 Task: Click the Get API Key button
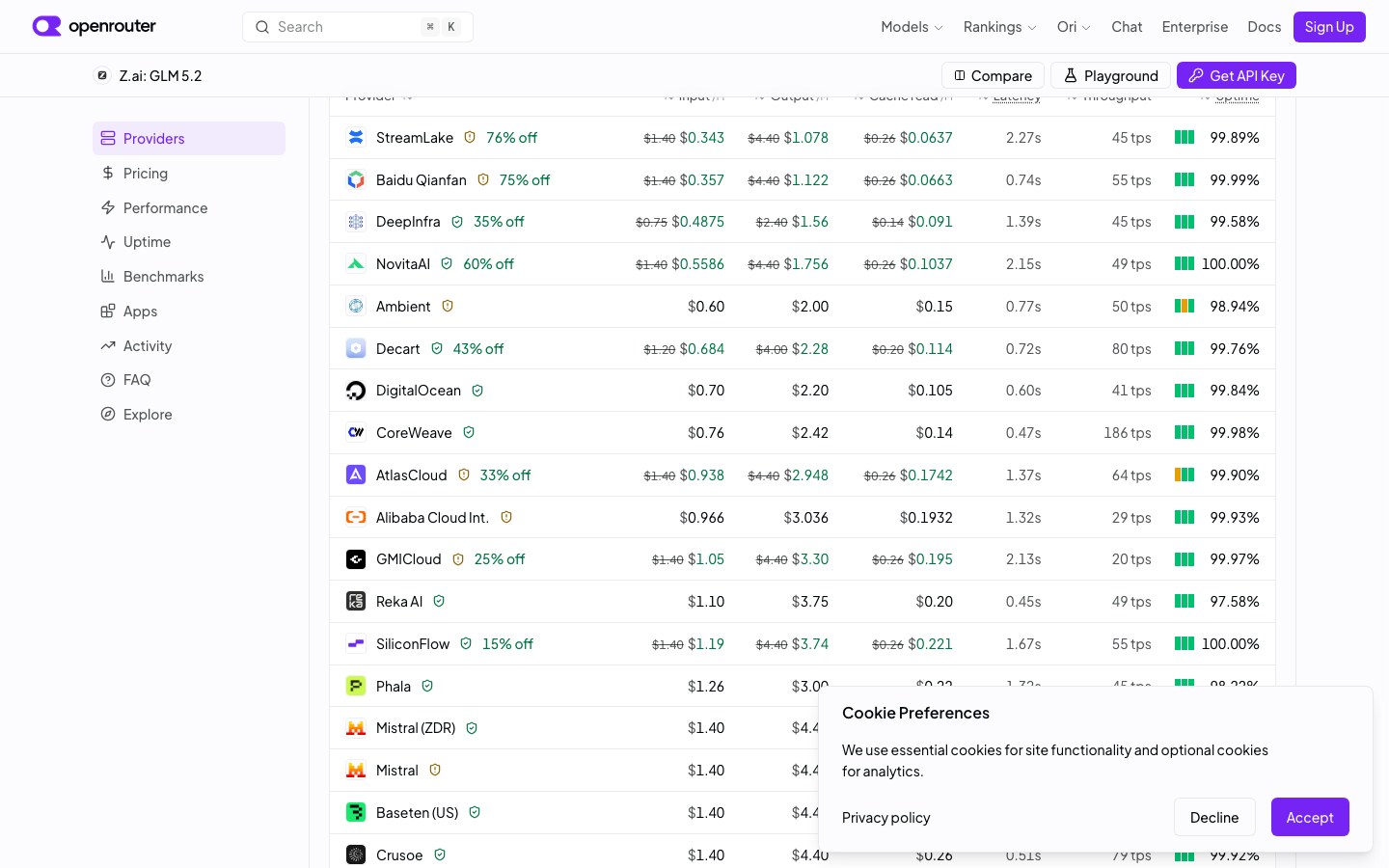click(1236, 75)
